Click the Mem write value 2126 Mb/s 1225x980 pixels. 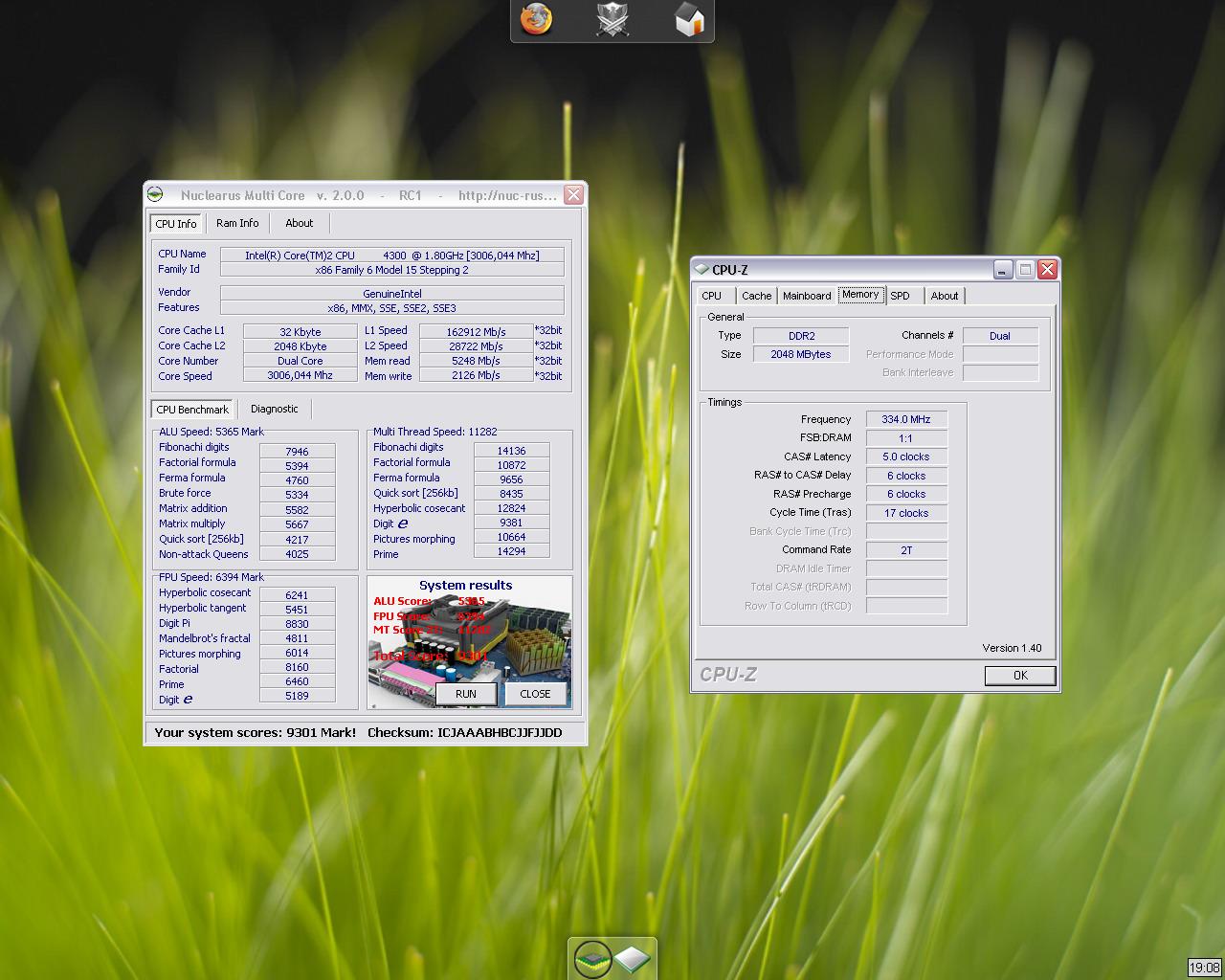(477, 375)
